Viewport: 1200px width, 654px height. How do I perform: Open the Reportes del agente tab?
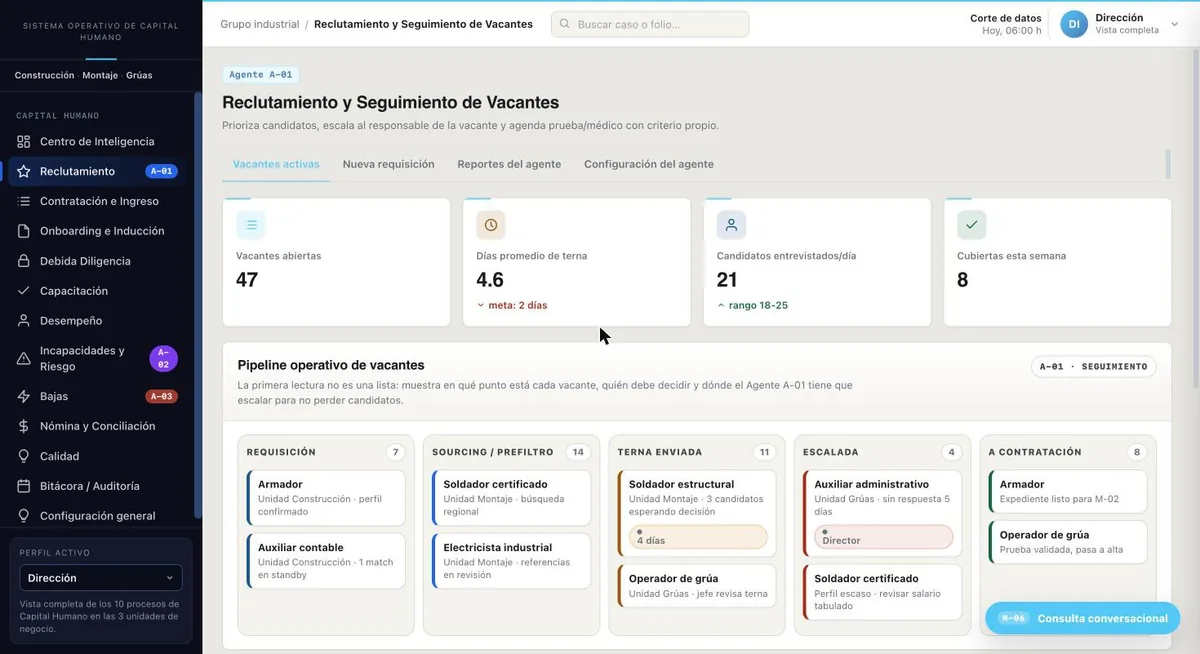[509, 164]
